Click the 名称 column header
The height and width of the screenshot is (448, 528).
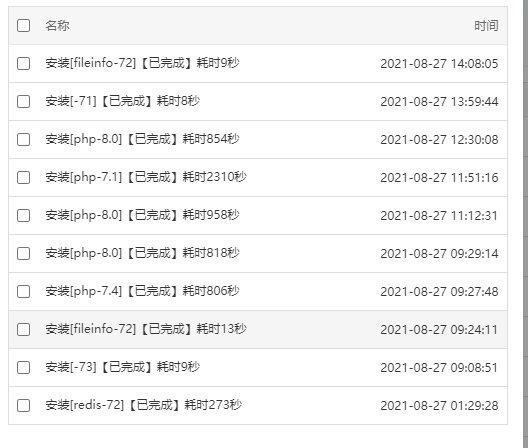pos(58,26)
